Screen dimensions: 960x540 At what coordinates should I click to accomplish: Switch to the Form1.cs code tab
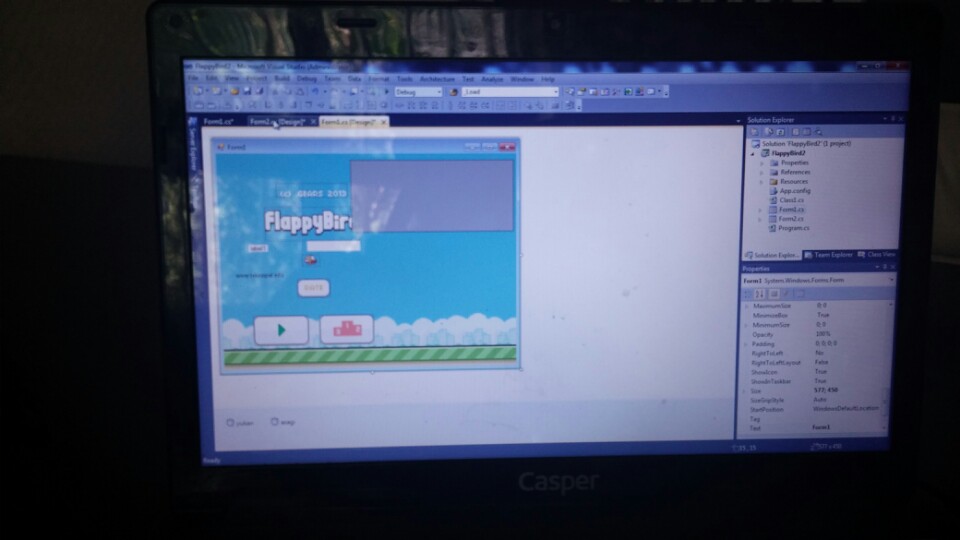coord(219,122)
